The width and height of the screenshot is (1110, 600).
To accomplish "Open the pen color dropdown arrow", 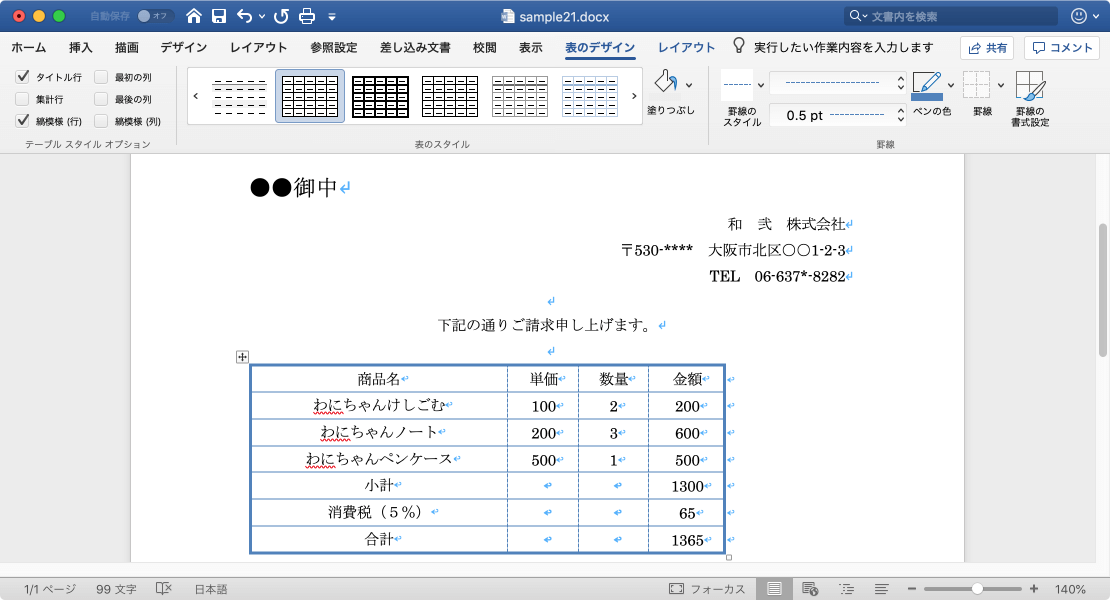I will [951, 86].
